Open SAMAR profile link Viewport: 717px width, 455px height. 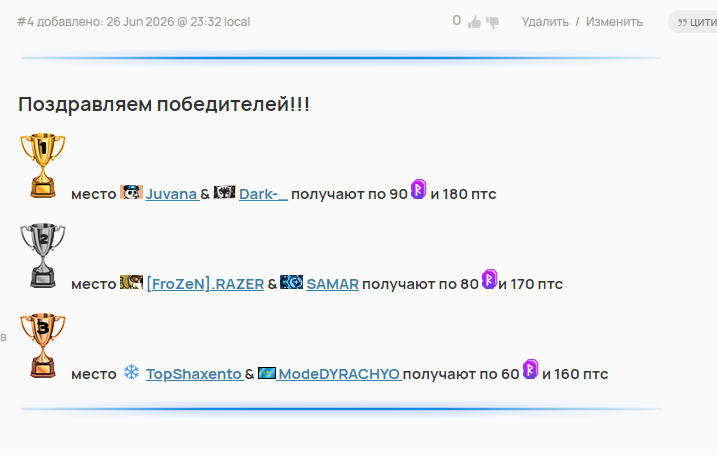tap(332, 284)
